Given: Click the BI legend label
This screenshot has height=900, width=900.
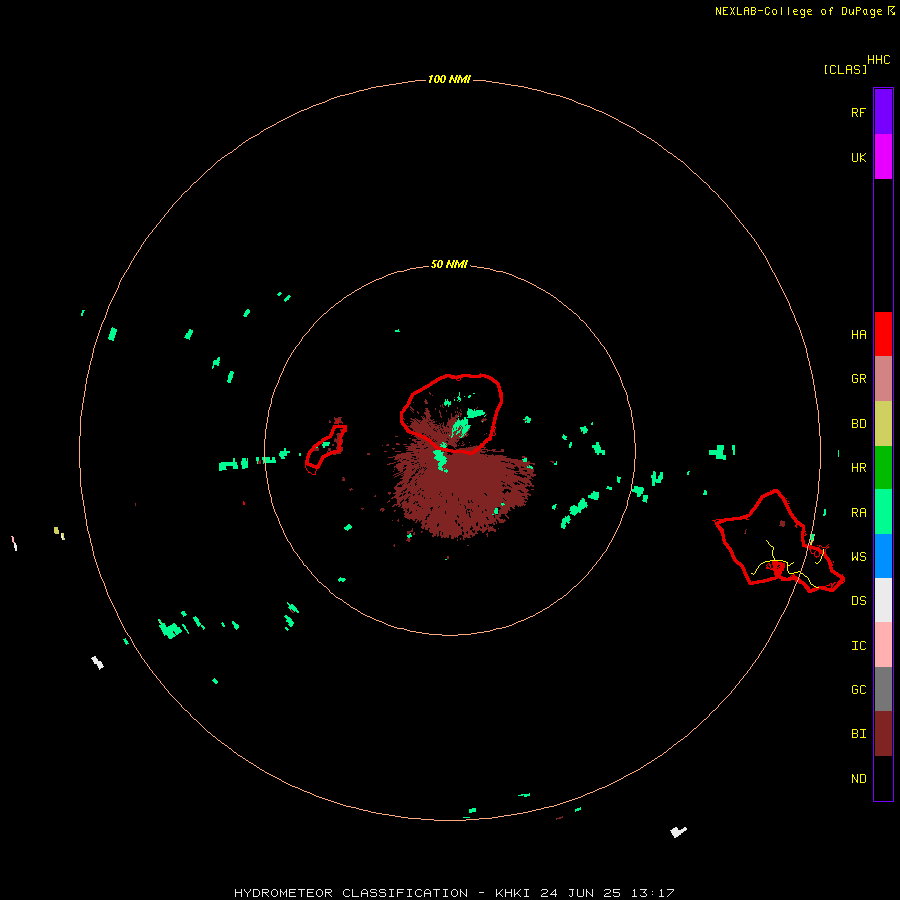Looking at the screenshot, I should pos(858,734).
